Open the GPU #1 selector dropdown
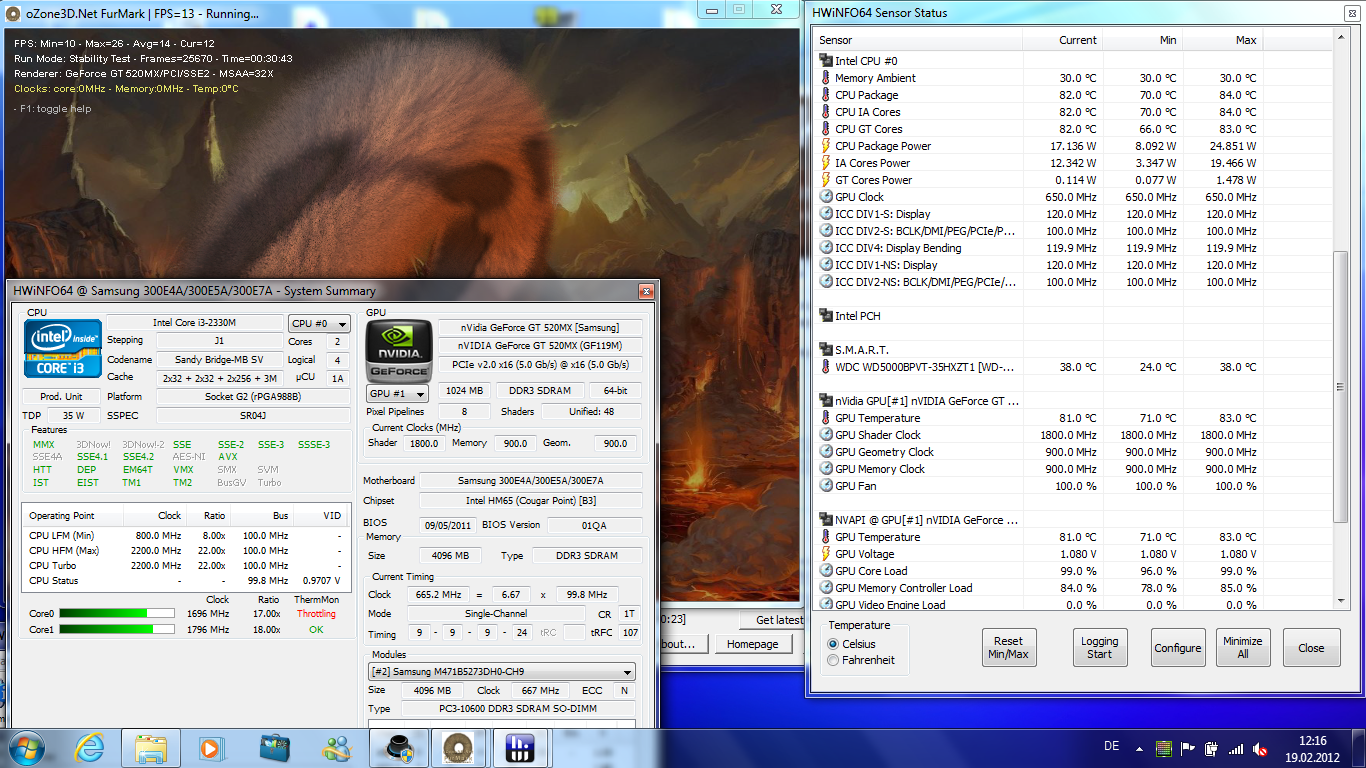 (397, 393)
